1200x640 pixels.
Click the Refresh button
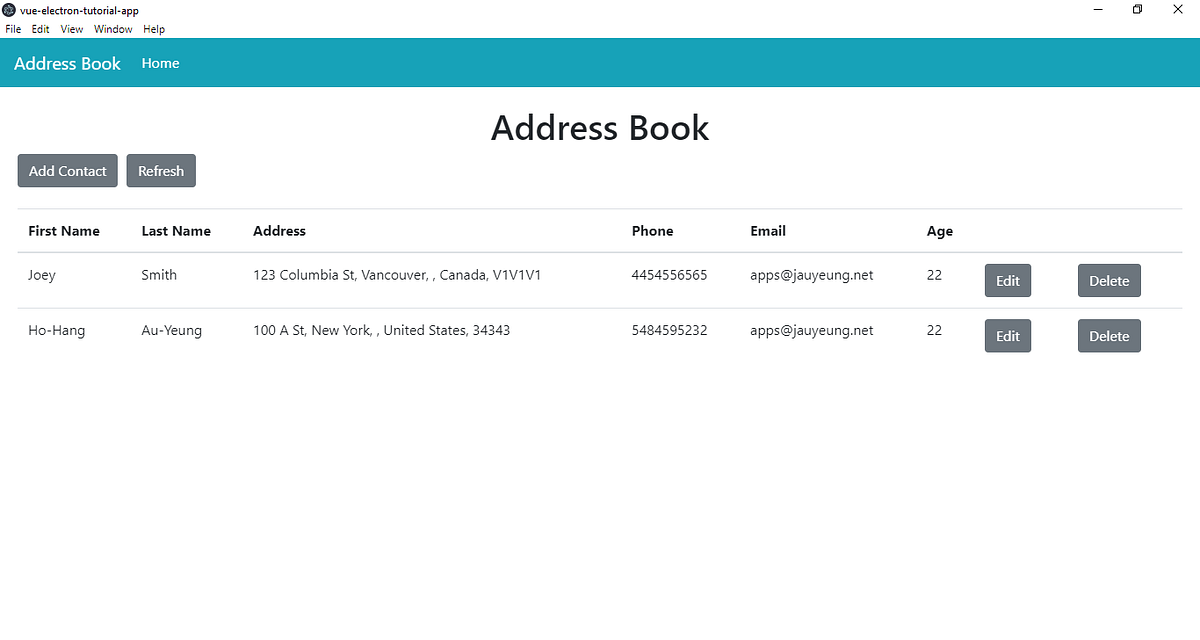(161, 170)
